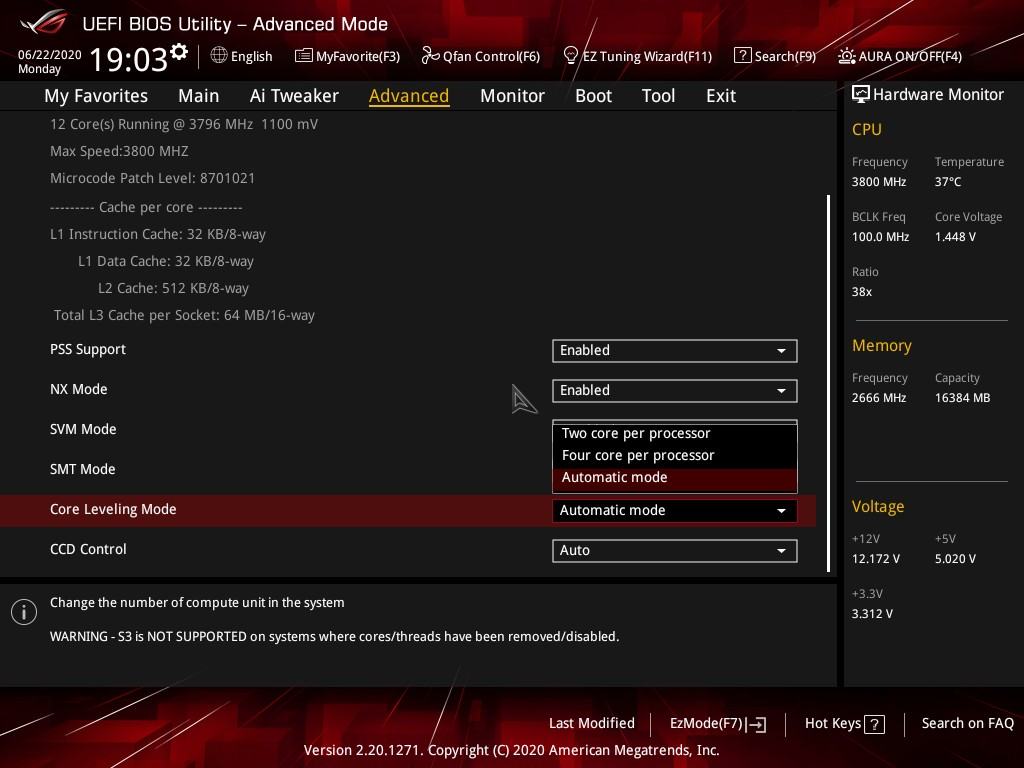Click the Hardware Monitor display icon

tap(861, 95)
